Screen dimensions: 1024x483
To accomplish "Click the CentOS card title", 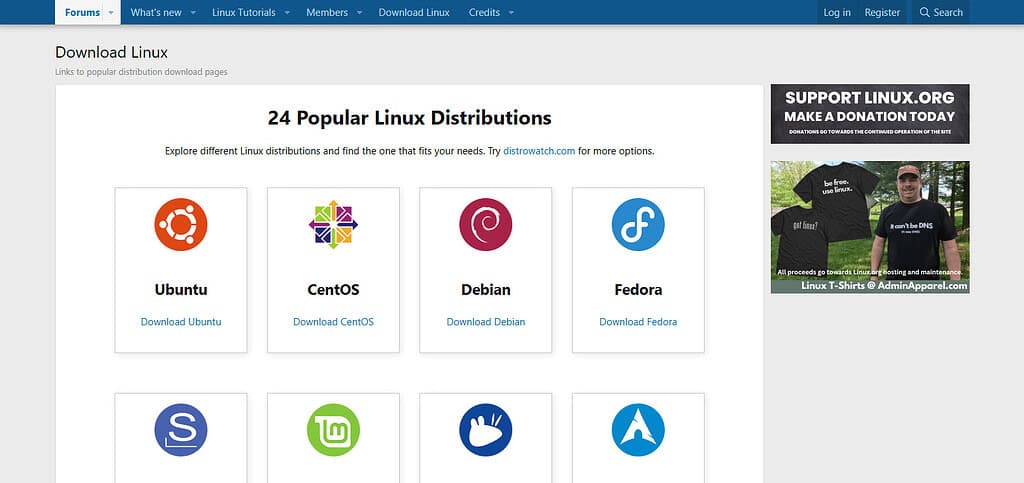I will pos(333,290).
